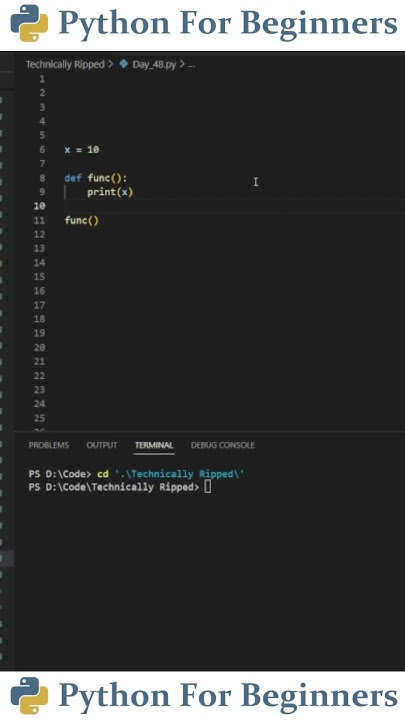
Task: Click line number 25 in the gutter
Action: (x=39, y=418)
